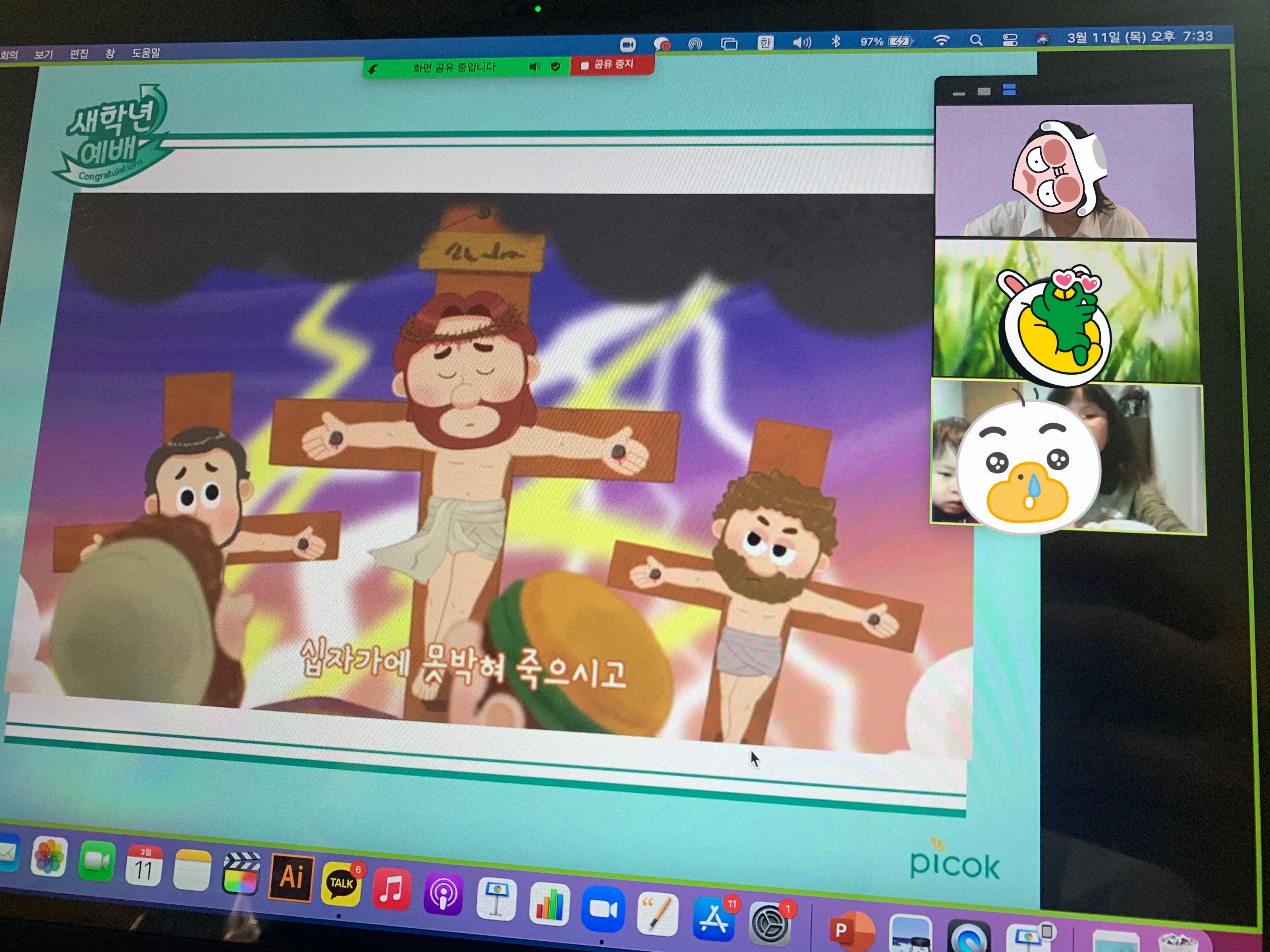
Task: Open the Bluetooth menu bar icon
Action: pyautogui.click(x=835, y=41)
